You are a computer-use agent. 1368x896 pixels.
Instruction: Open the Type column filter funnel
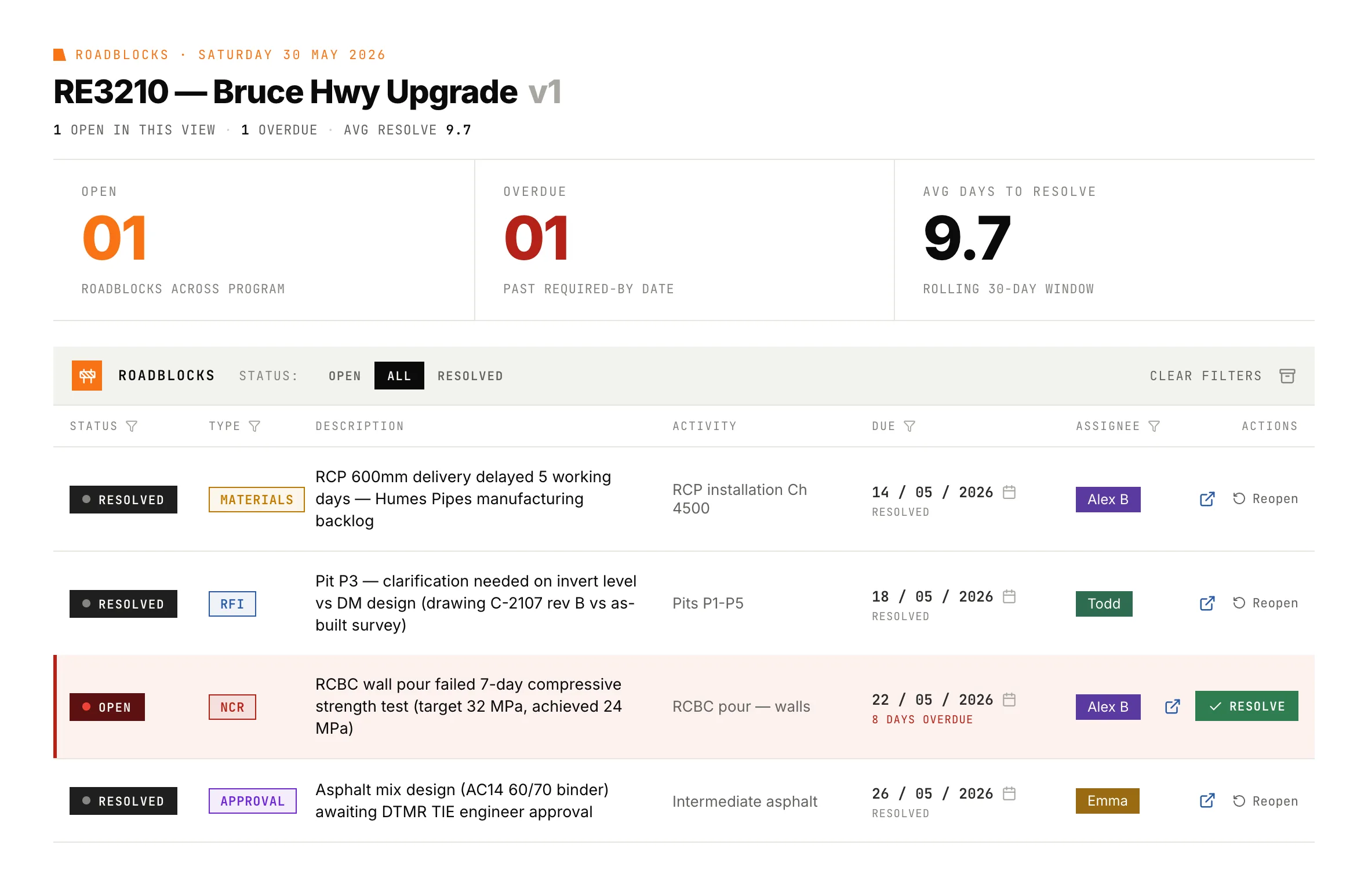point(254,426)
